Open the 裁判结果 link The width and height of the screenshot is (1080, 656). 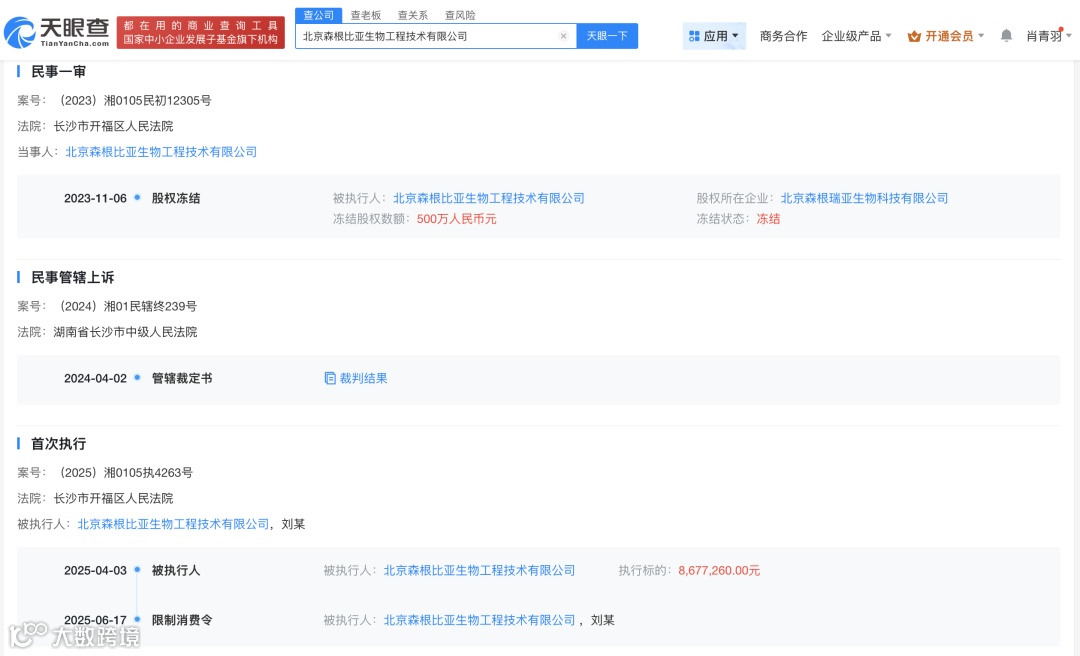[362, 378]
